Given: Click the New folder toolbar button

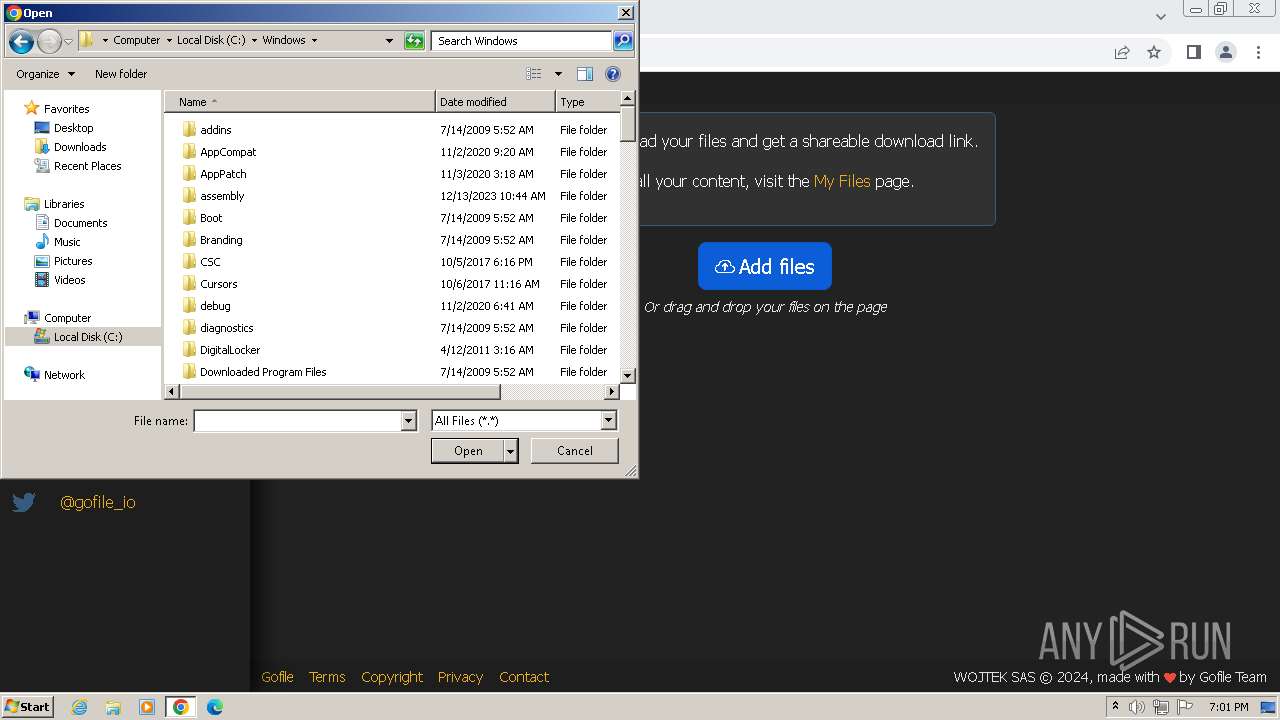Looking at the screenshot, I should click(x=121, y=74).
